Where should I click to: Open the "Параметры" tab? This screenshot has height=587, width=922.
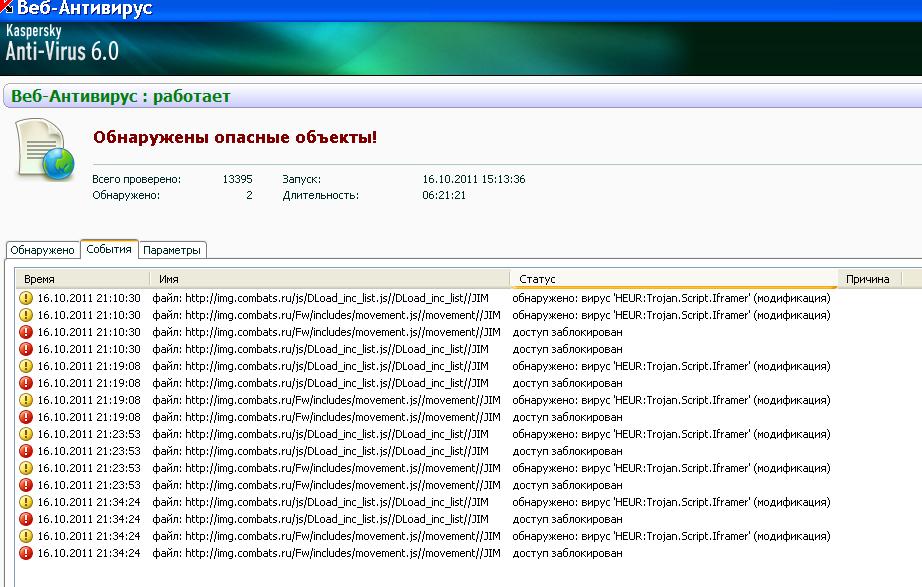point(172,250)
